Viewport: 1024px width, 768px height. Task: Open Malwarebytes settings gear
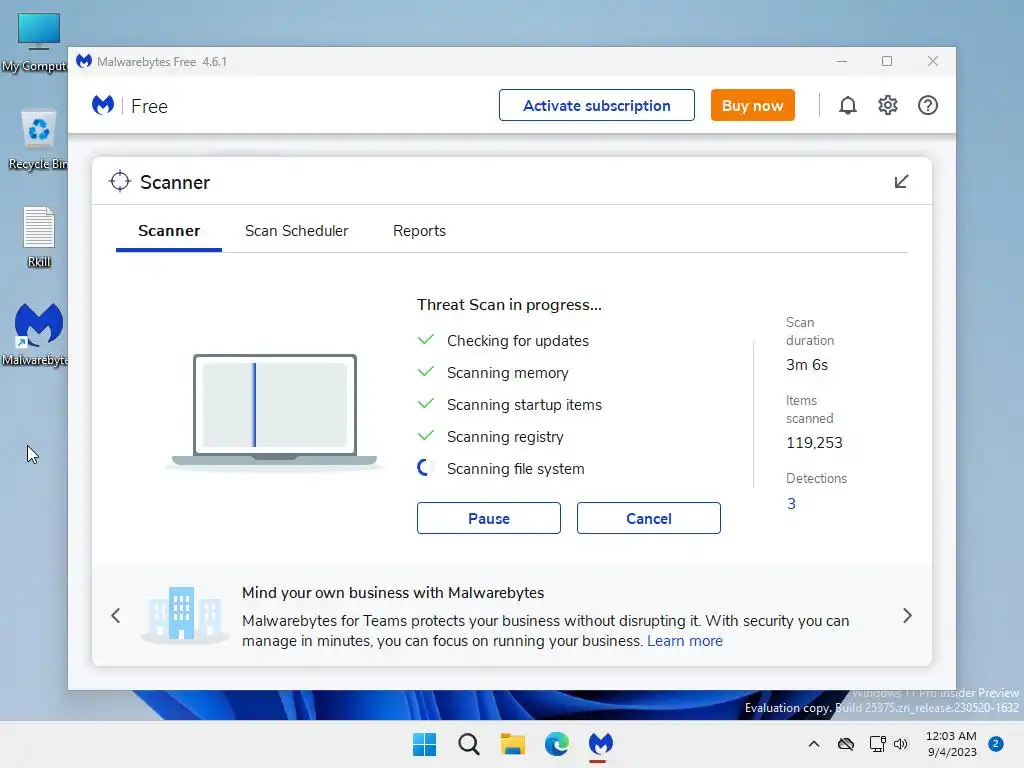click(887, 105)
